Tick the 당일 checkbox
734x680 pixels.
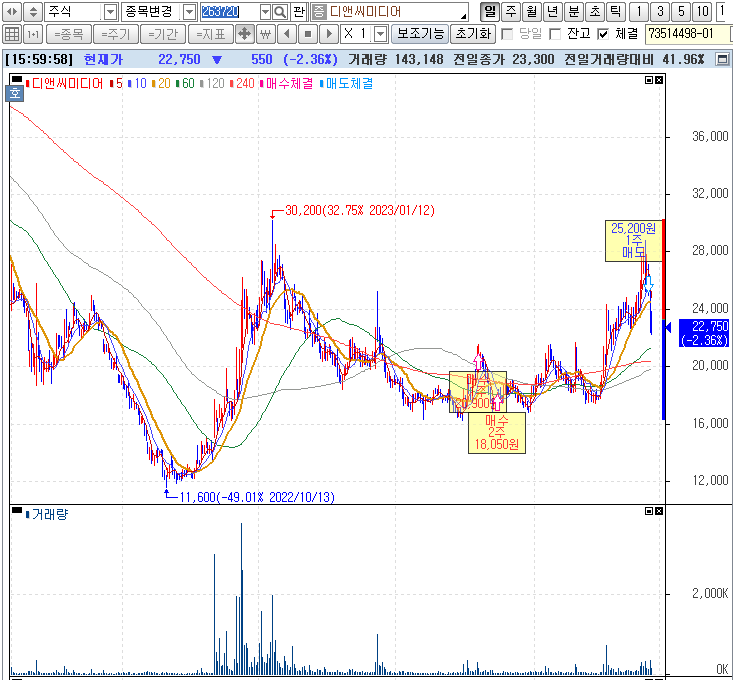coord(507,34)
